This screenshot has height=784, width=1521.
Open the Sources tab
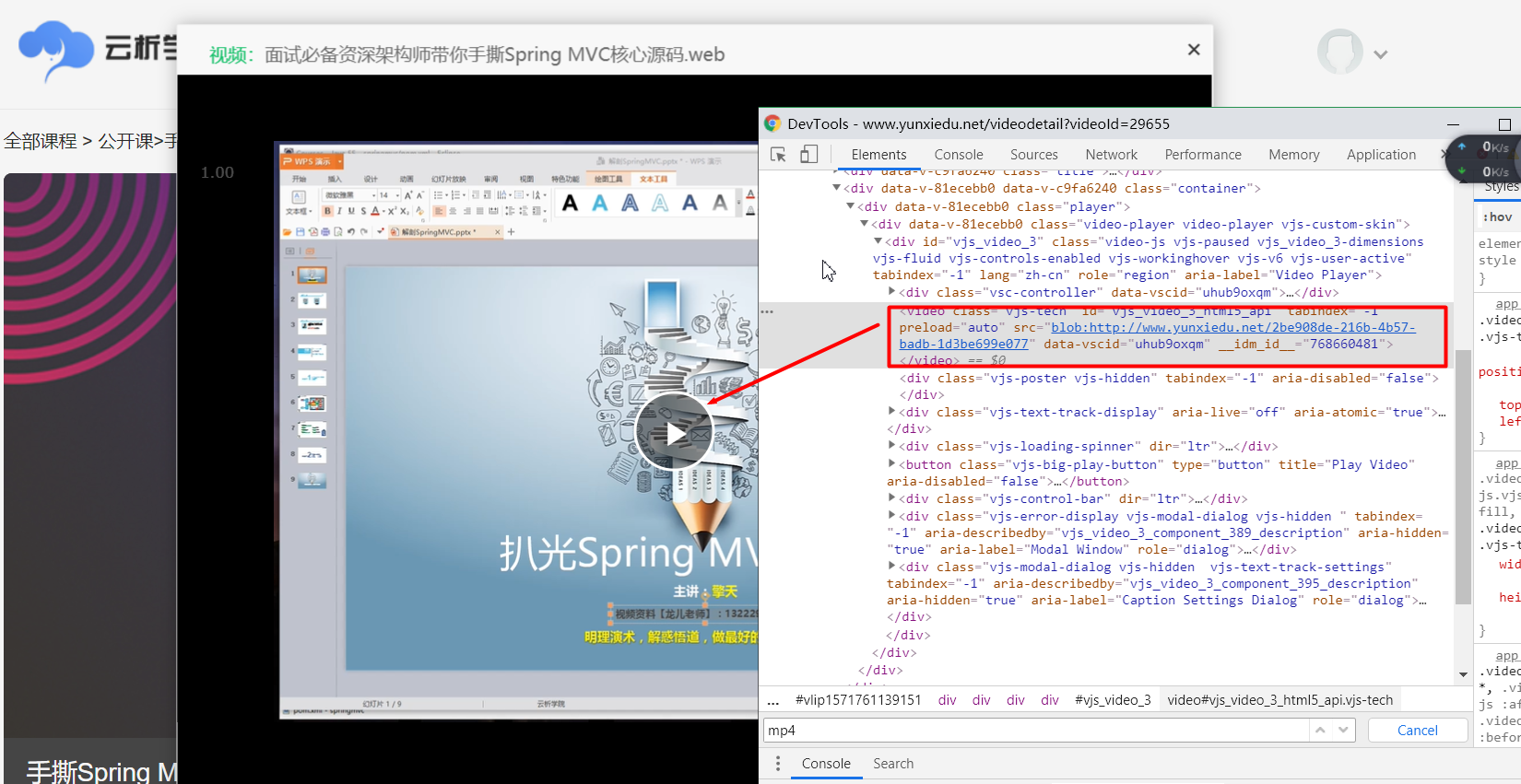[1034, 155]
